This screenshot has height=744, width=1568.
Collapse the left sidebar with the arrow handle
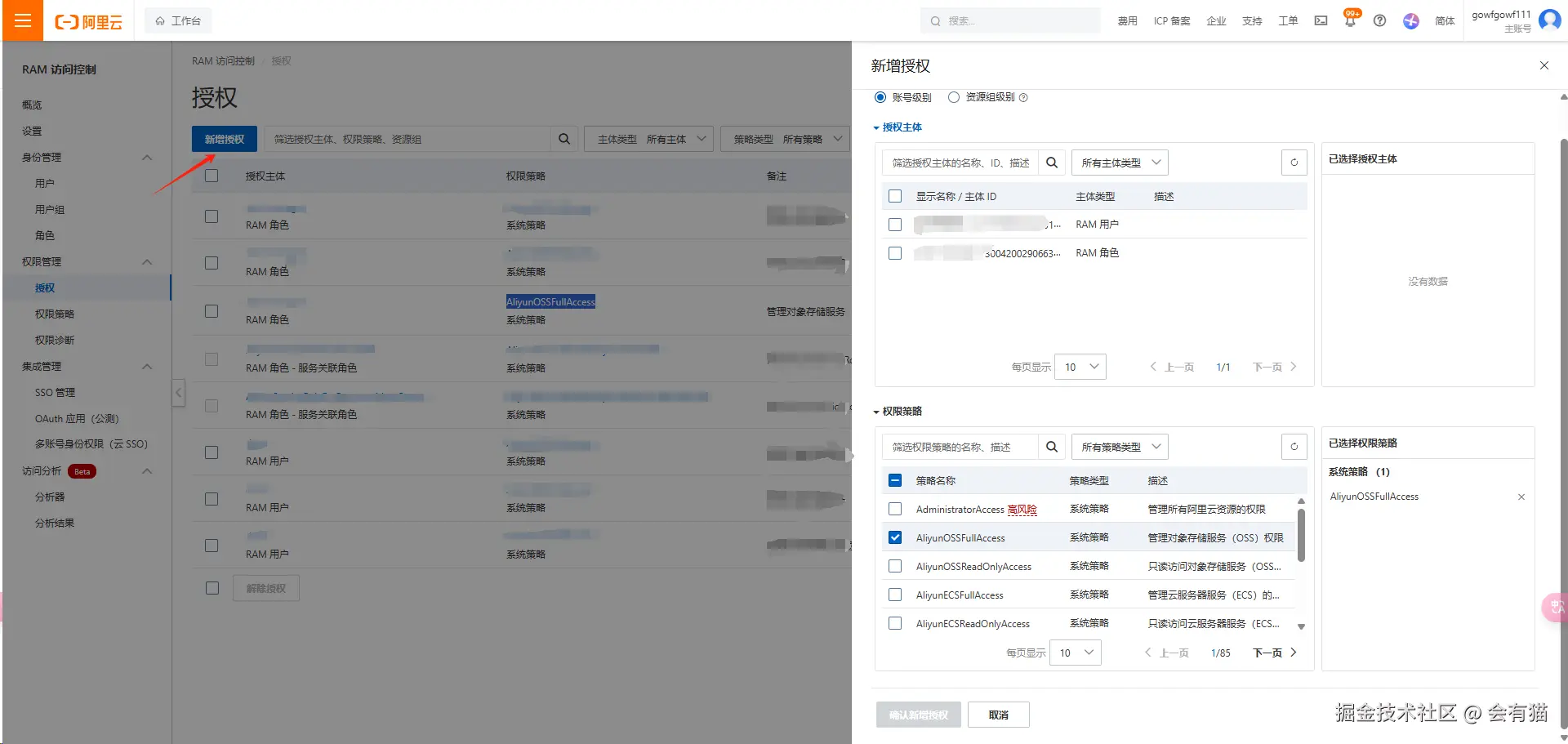[x=178, y=393]
